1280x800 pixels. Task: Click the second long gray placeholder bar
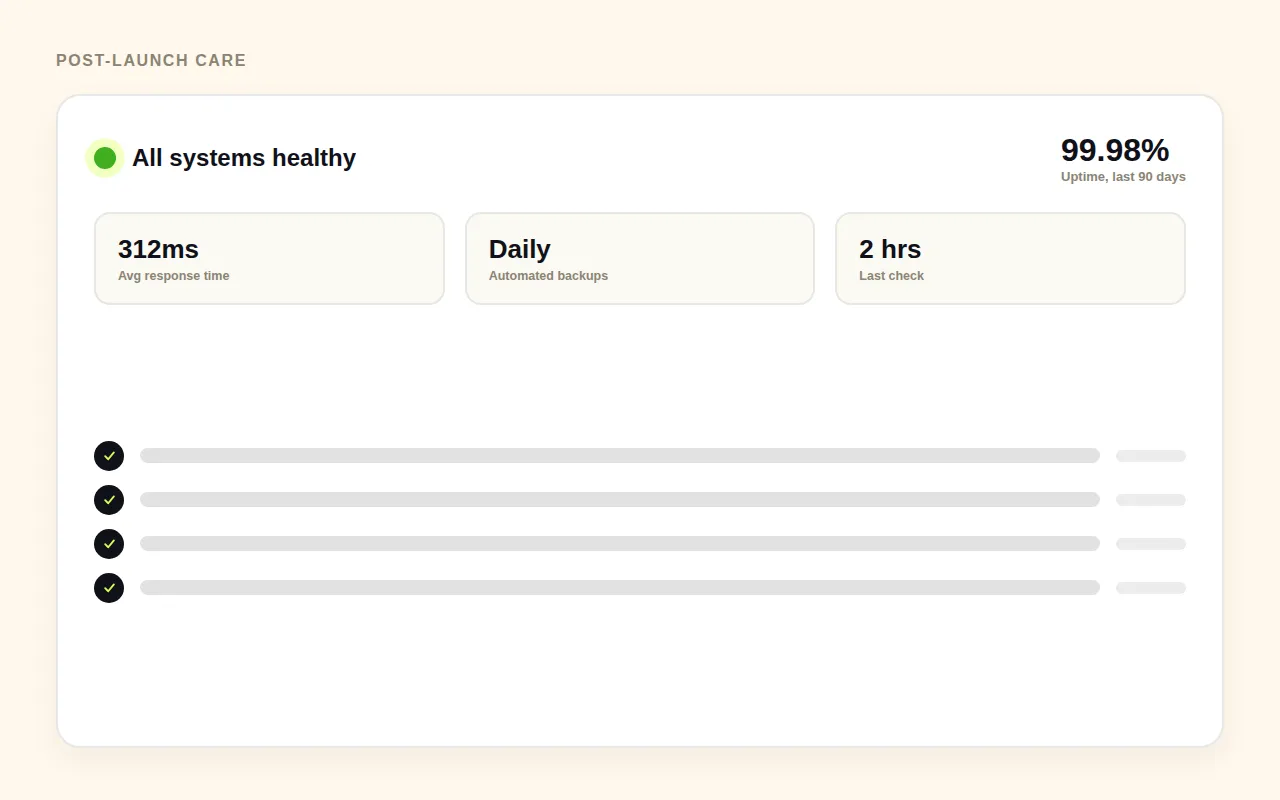(620, 500)
